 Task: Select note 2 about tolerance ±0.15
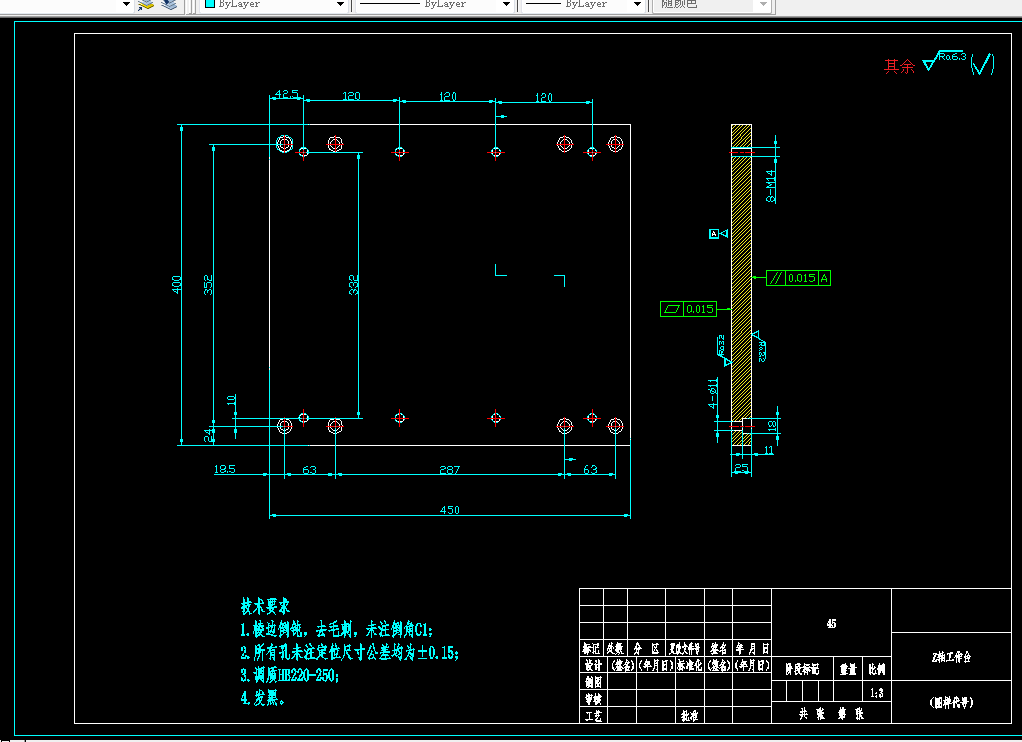350,652
